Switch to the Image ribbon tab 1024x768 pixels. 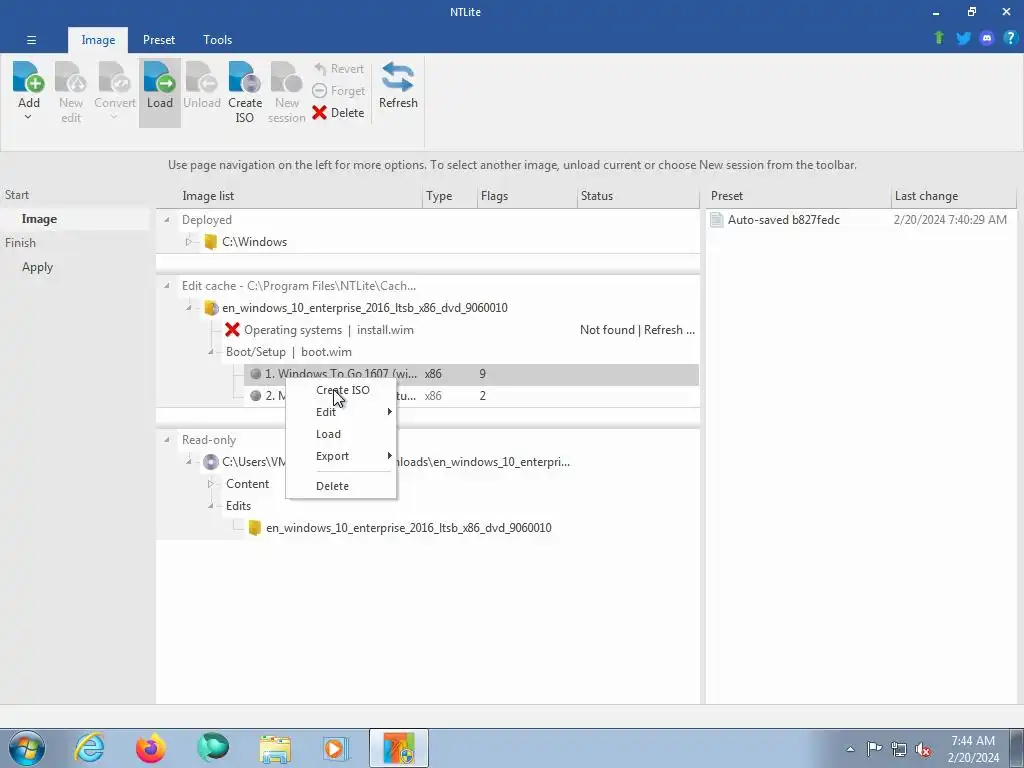tap(98, 40)
